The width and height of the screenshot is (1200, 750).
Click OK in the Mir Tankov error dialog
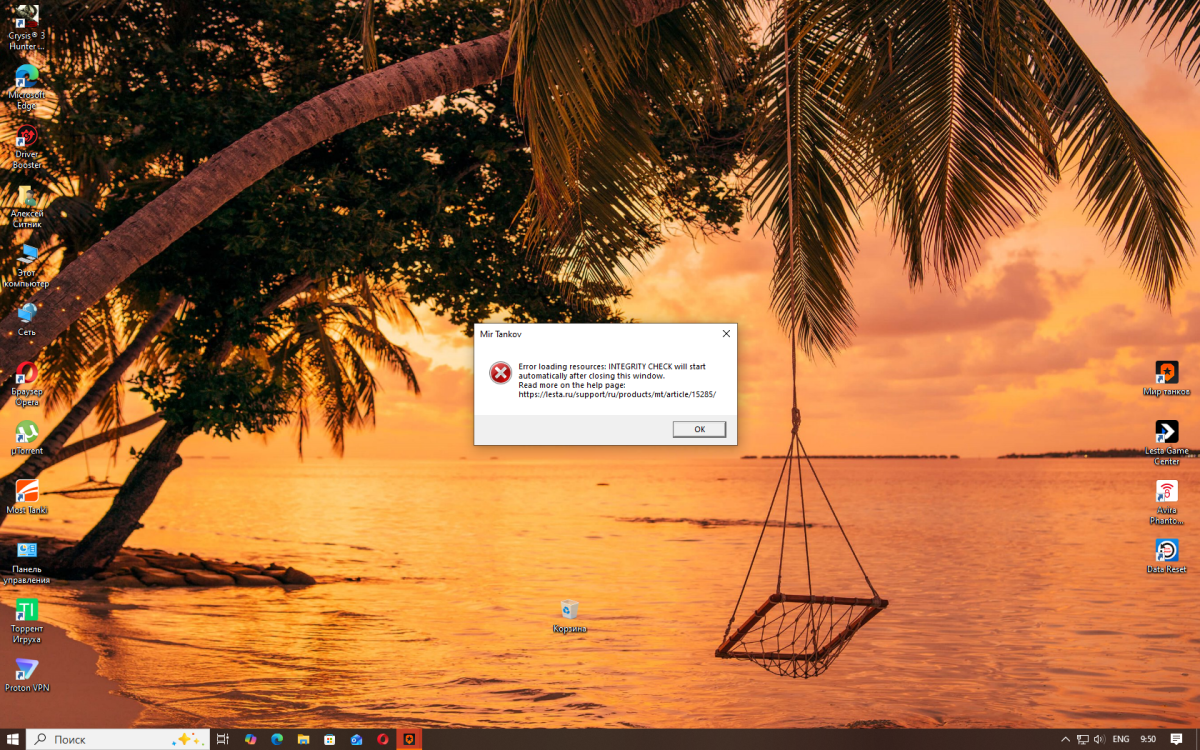point(699,429)
